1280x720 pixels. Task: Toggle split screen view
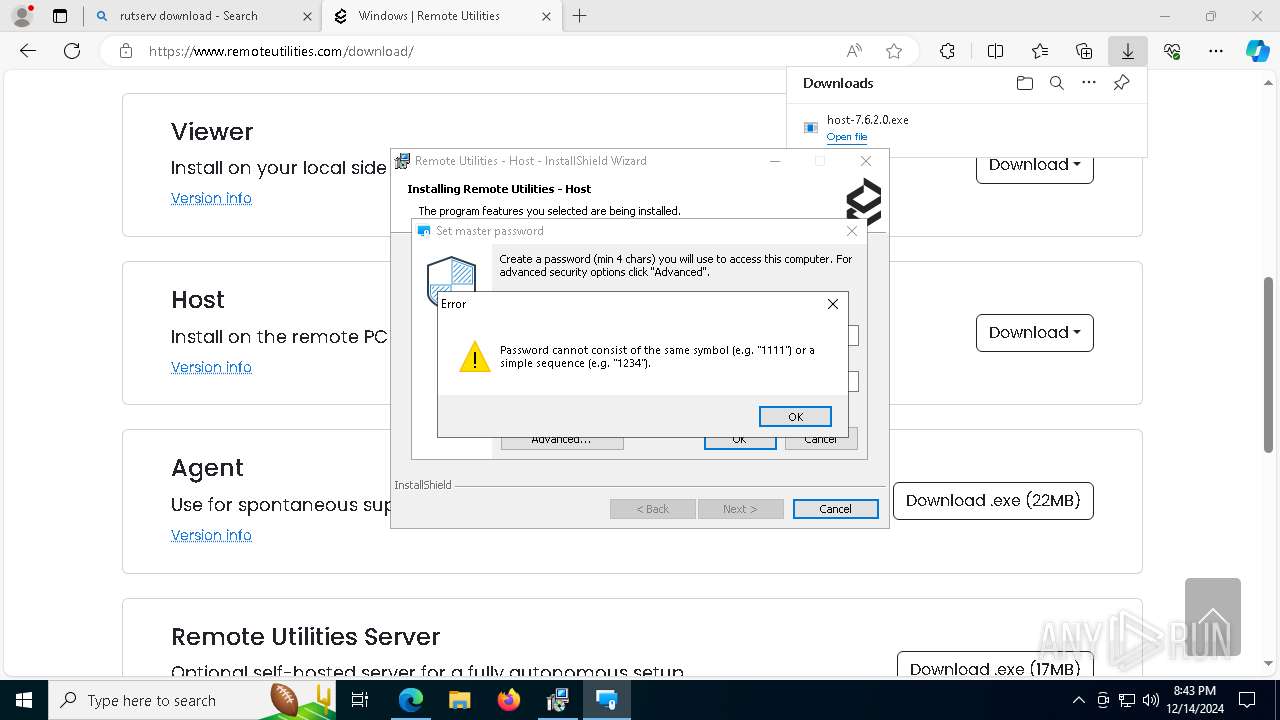pos(995,51)
